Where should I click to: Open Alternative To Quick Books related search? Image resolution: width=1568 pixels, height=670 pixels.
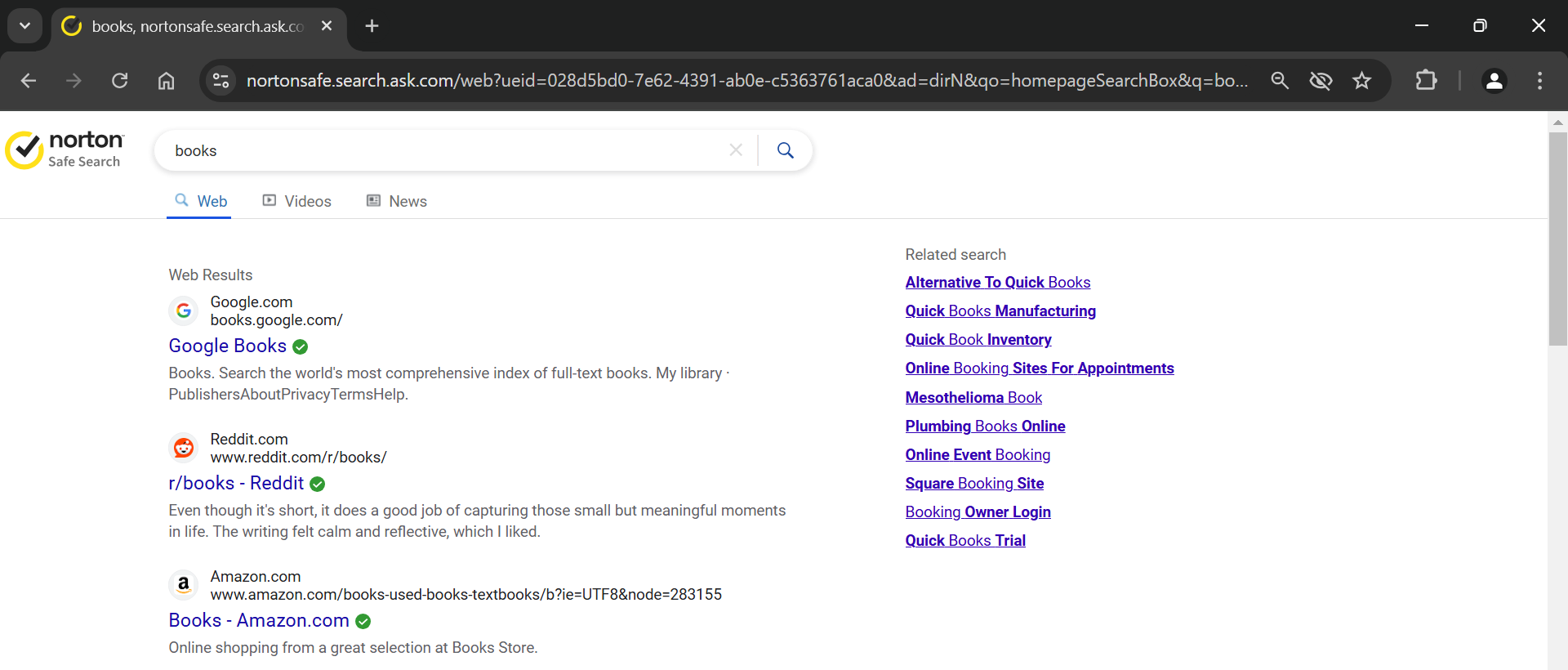pos(997,282)
